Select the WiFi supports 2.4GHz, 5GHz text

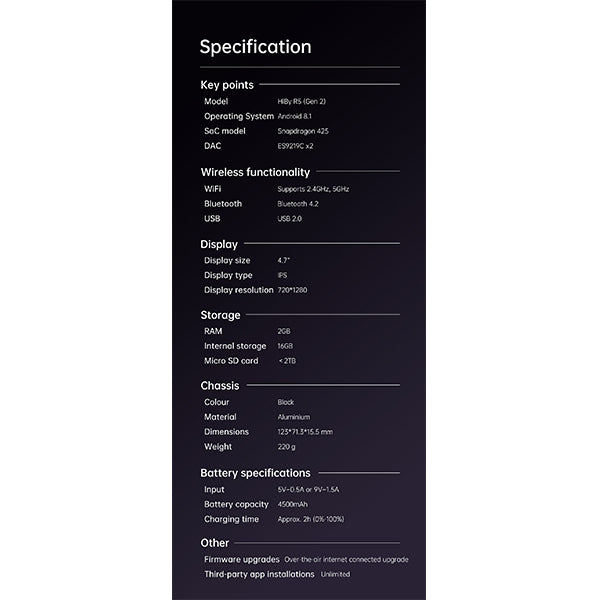pyautogui.click(x=313, y=189)
